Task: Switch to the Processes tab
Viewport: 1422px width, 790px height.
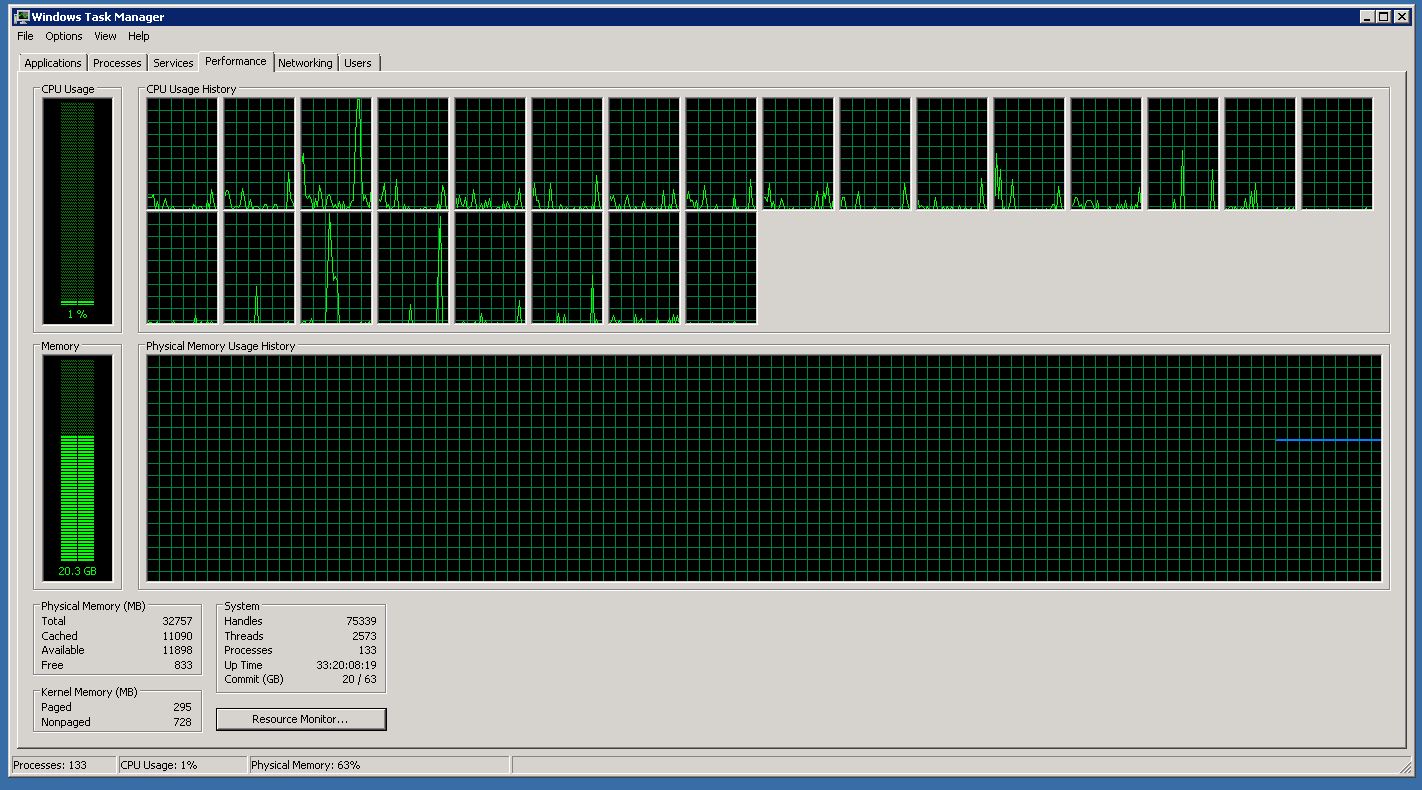Action: (x=117, y=63)
